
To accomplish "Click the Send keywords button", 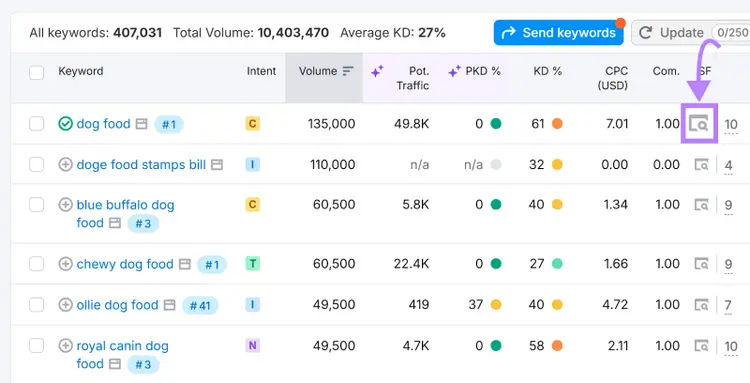I will click(559, 33).
